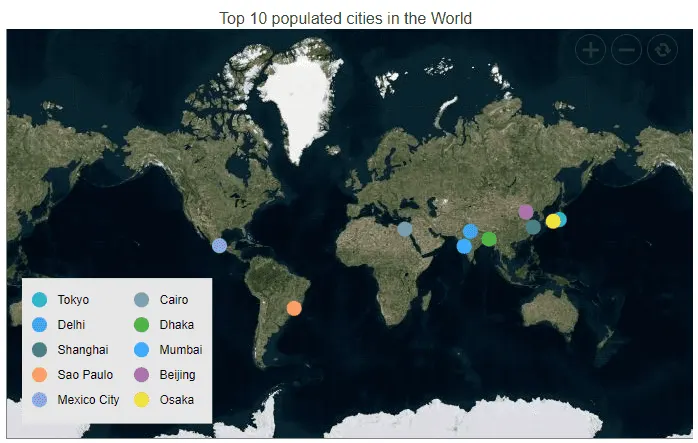Select the cyan Tokyo marker behind Osaka
The width and height of the screenshot is (698, 443).
point(563,219)
